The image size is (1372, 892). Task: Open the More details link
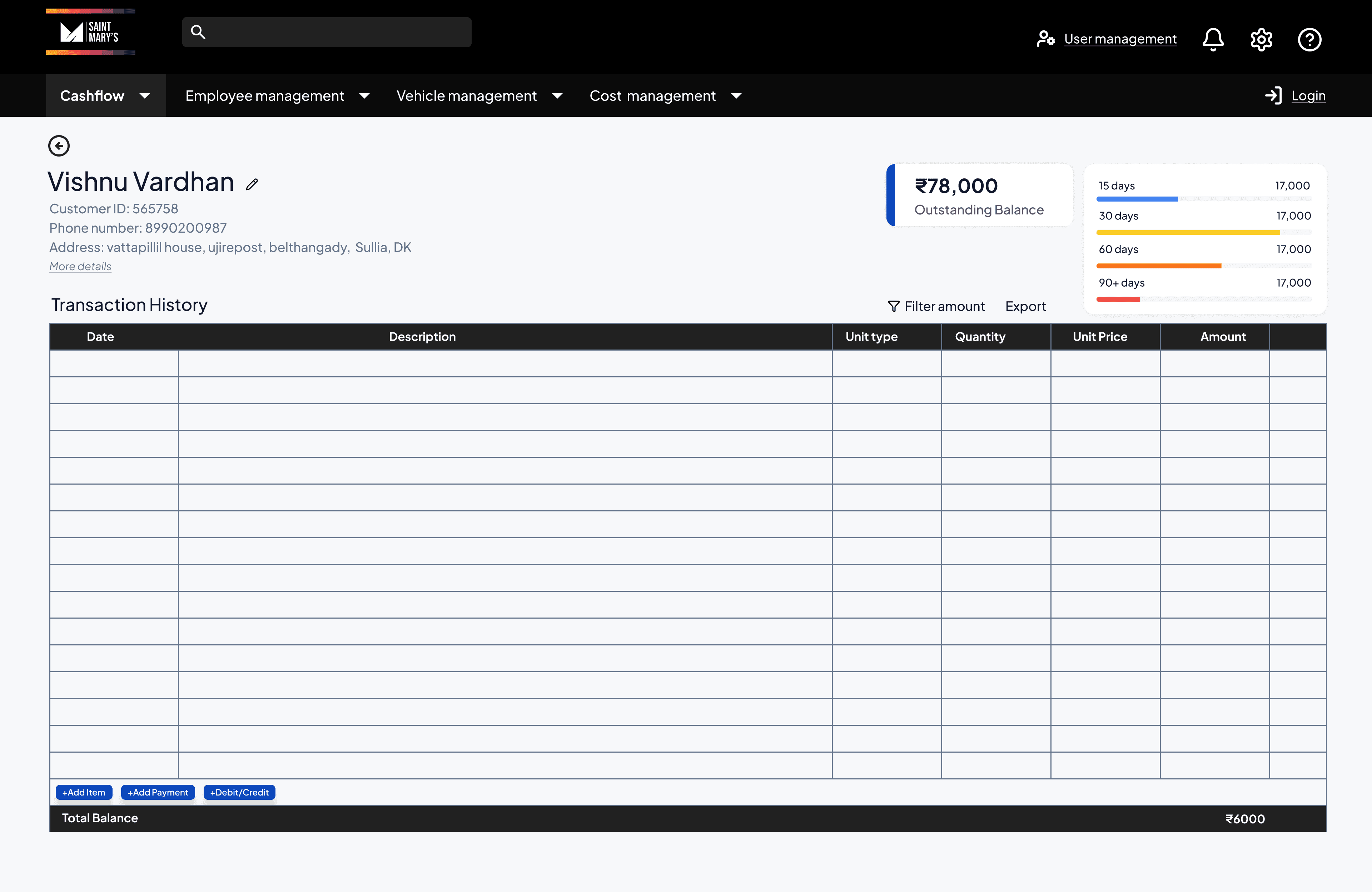point(80,266)
